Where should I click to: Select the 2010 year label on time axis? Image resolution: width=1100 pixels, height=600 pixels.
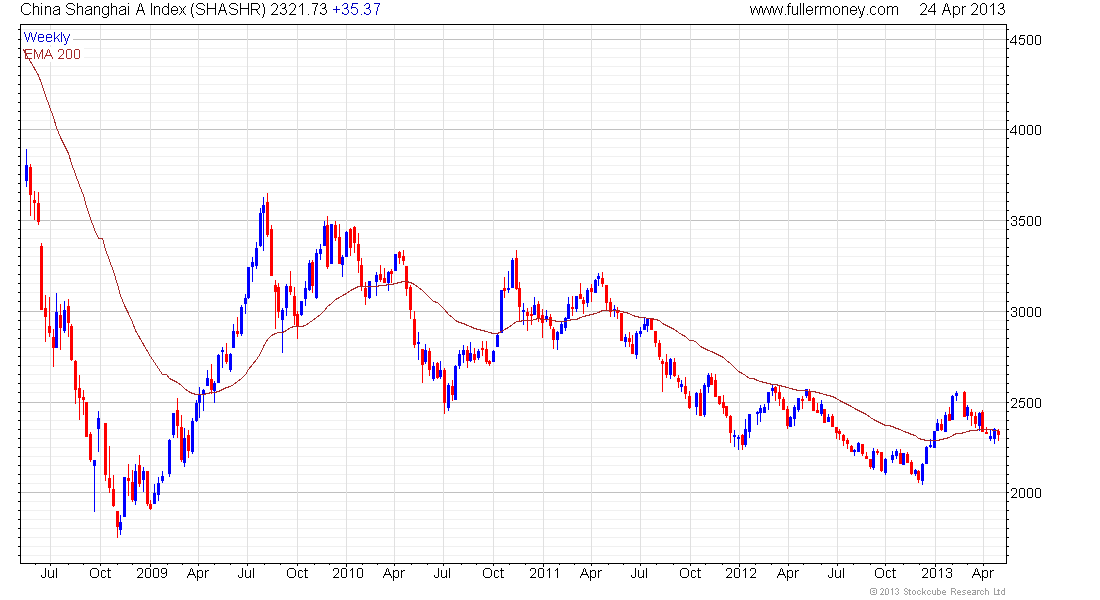(x=348, y=573)
